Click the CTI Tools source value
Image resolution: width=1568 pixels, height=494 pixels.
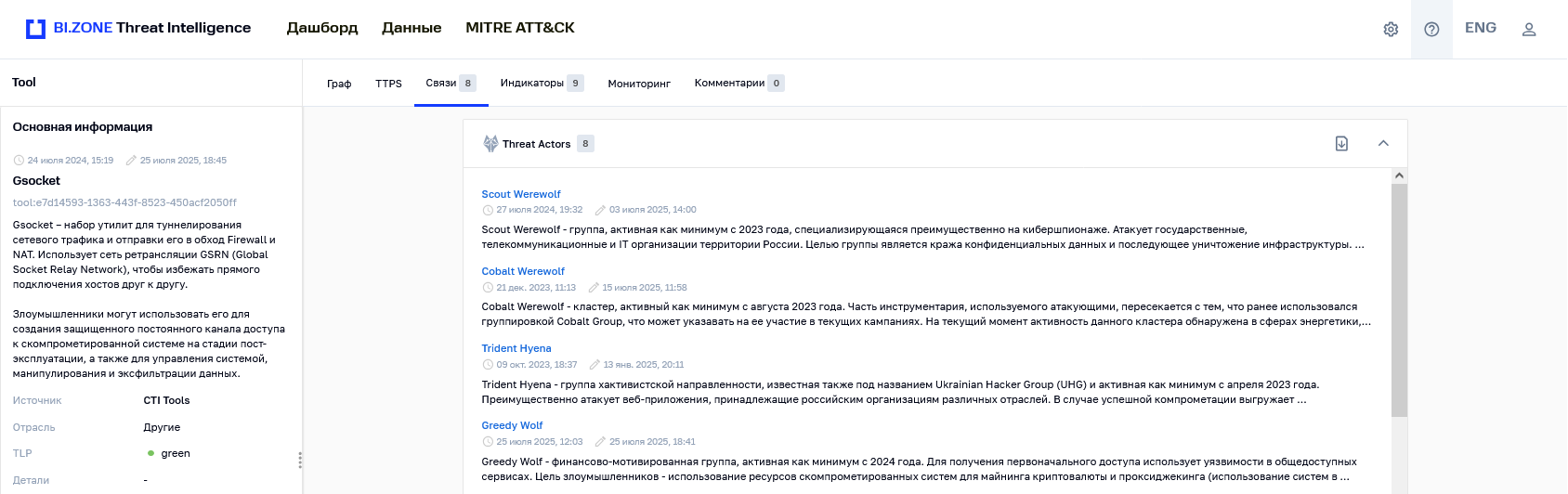tap(166, 400)
